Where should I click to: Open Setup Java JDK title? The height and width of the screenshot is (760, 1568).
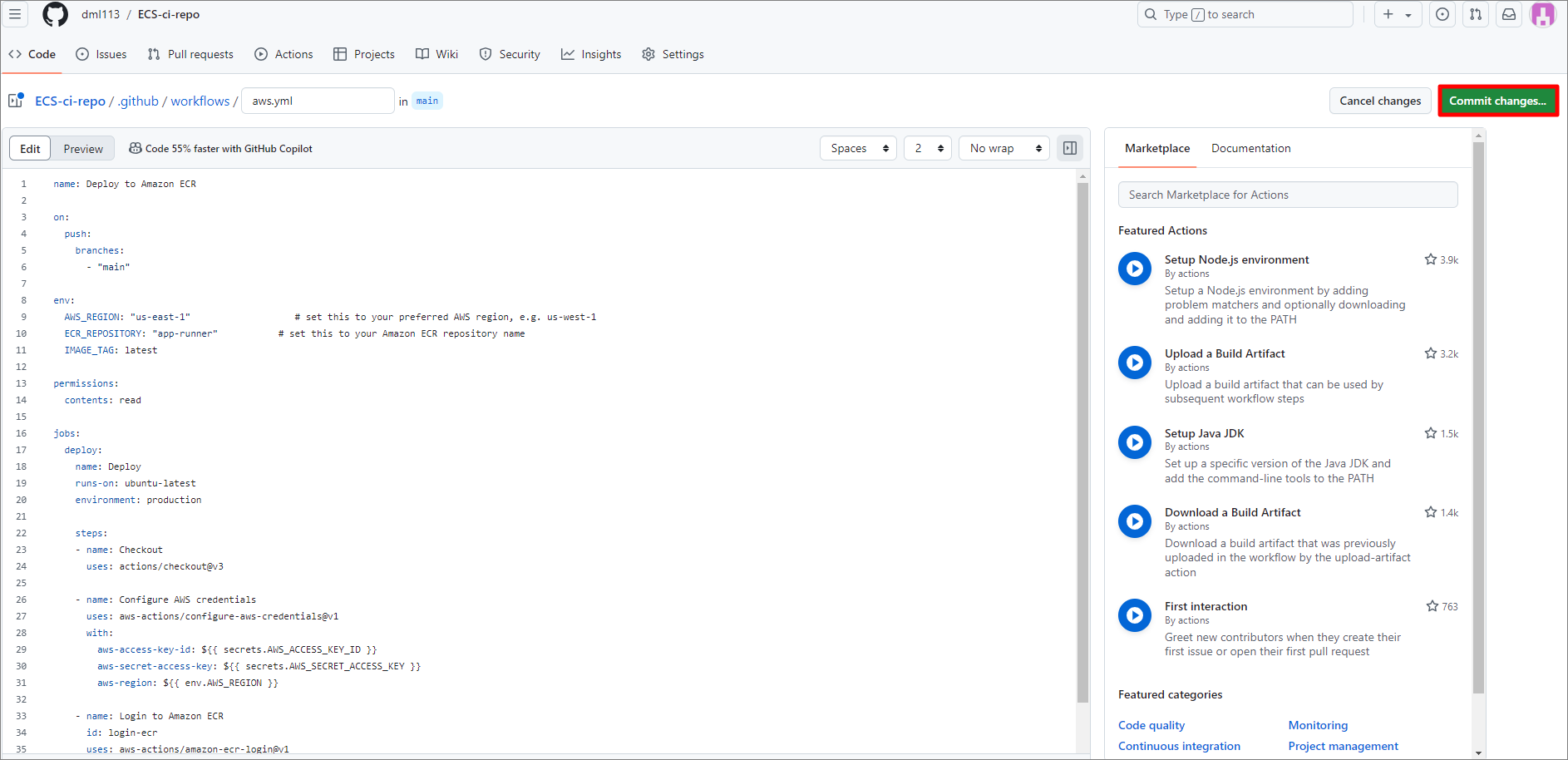pos(1204,433)
